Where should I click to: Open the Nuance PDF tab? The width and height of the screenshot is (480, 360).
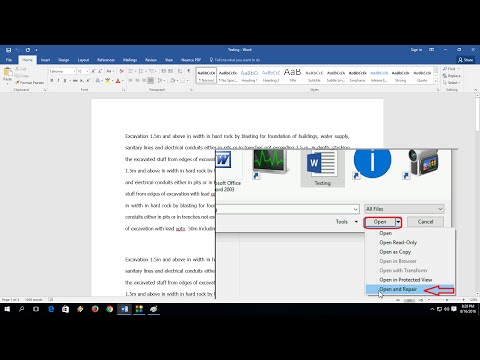(191, 60)
